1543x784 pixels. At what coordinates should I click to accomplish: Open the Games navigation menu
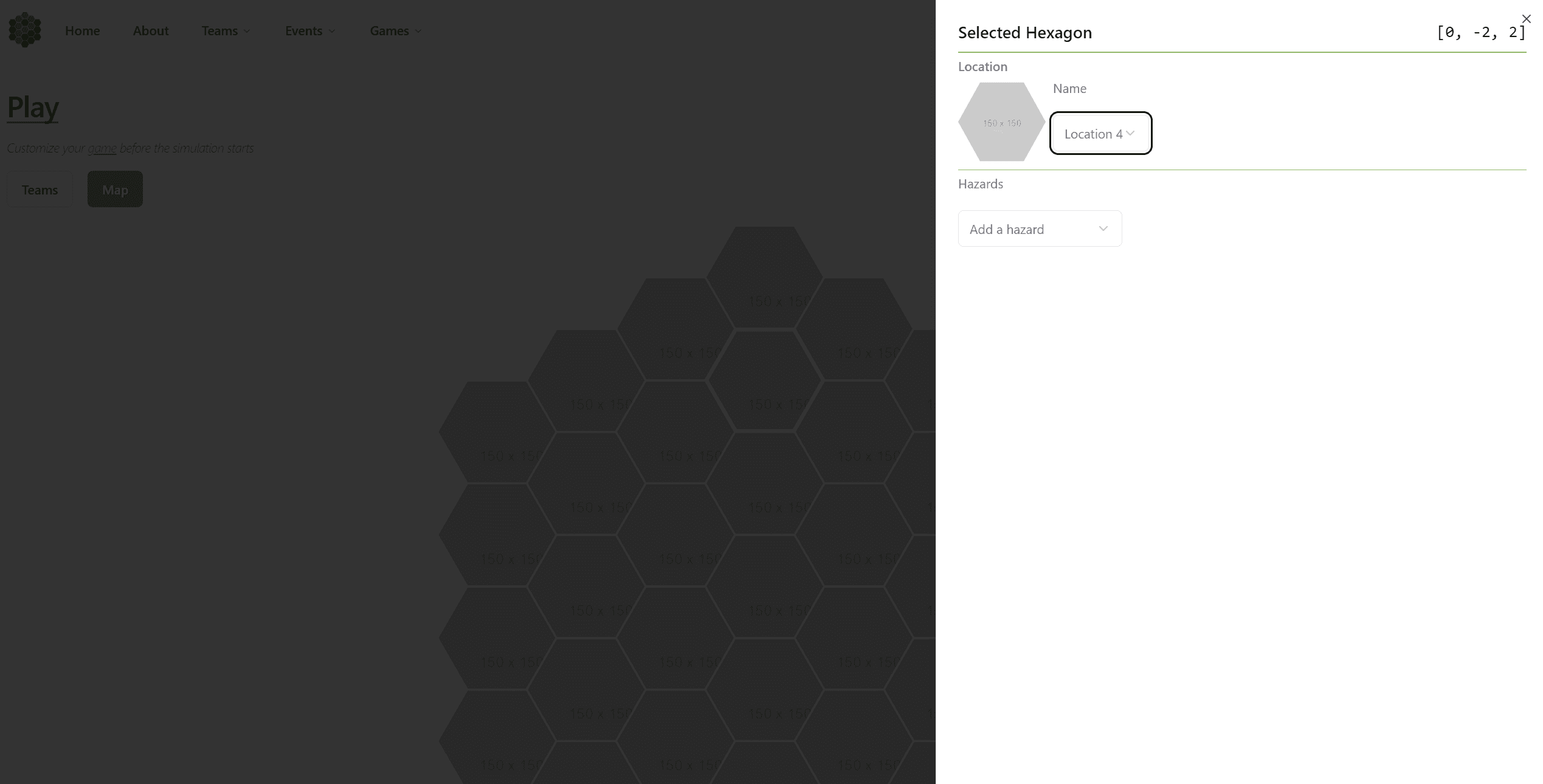[395, 30]
